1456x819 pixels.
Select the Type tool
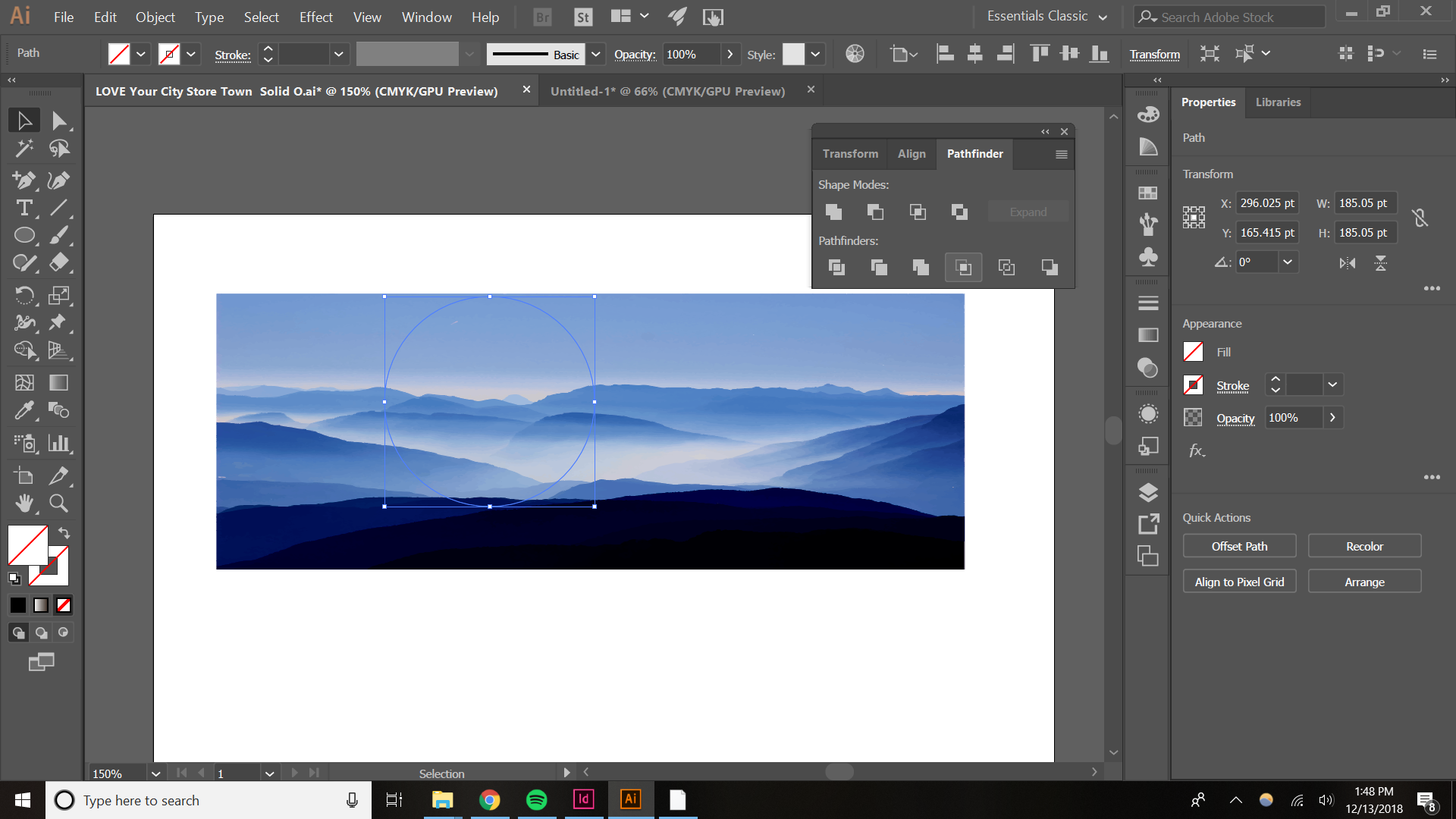(24, 208)
